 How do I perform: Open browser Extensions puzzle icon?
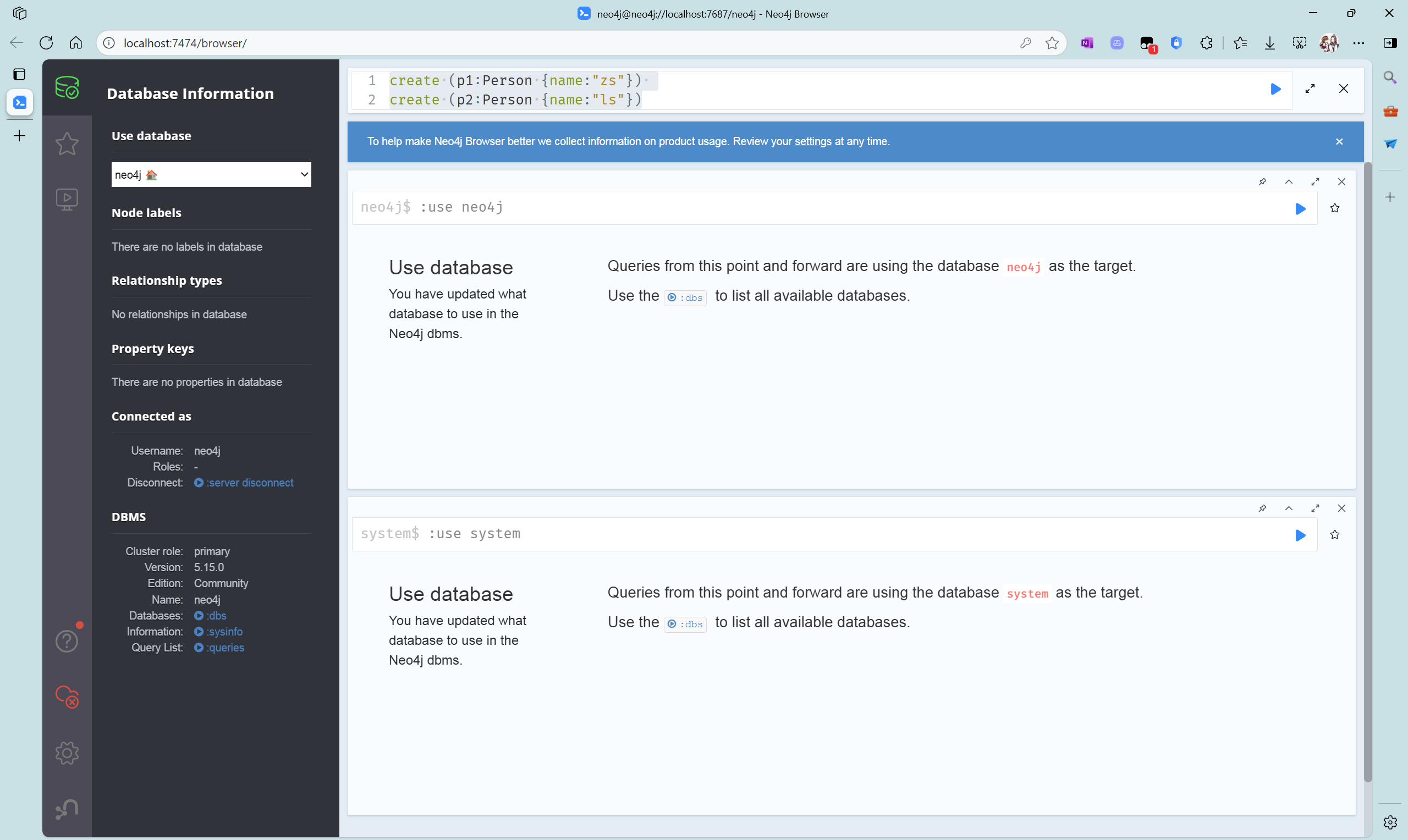(1207, 43)
